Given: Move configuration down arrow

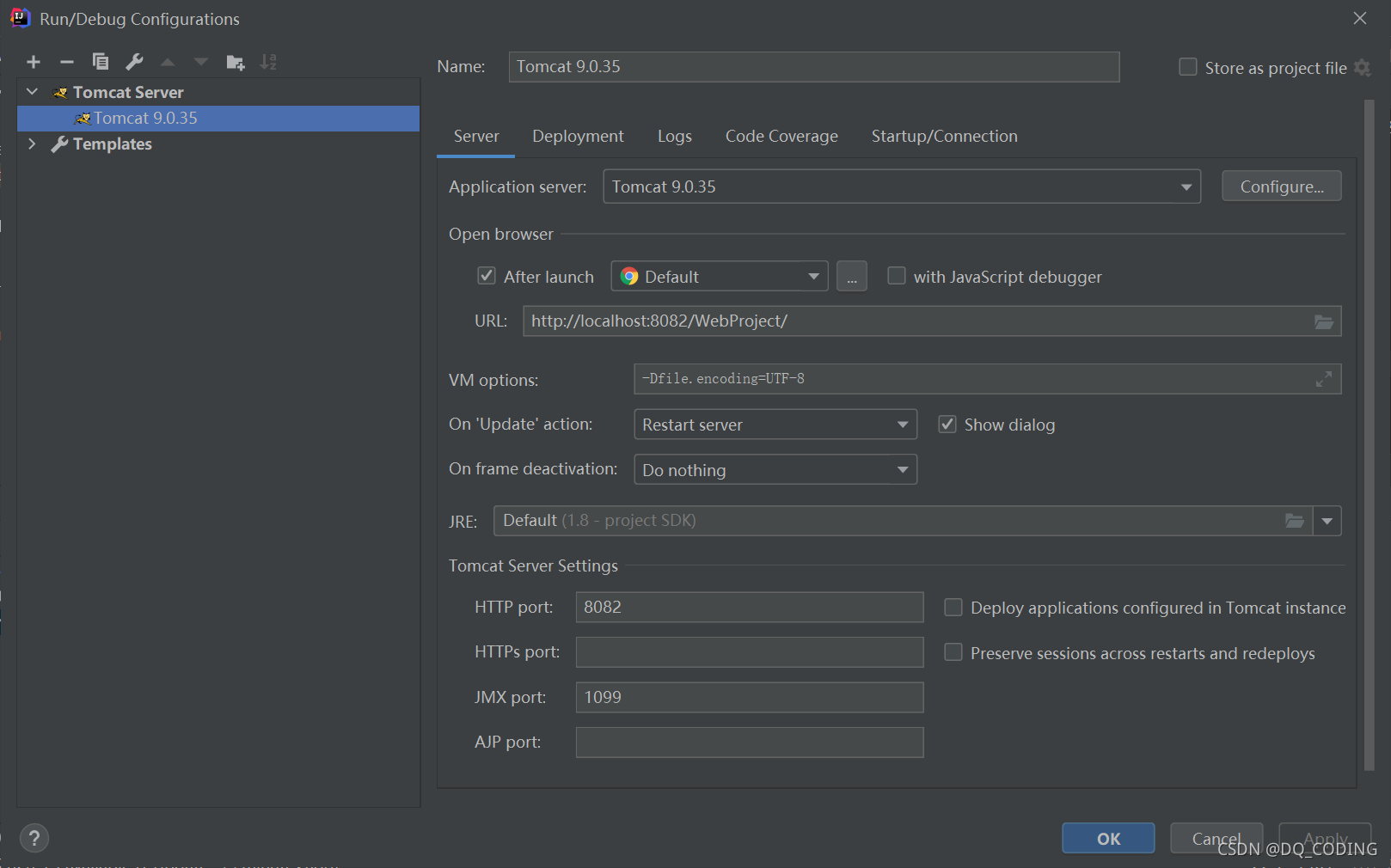Looking at the screenshot, I should tap(201, 62).
